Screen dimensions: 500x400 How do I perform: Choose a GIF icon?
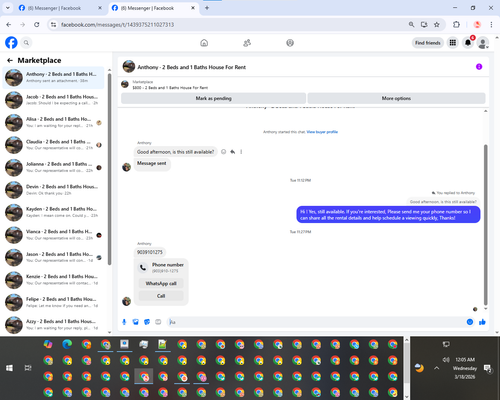point(158,322)
